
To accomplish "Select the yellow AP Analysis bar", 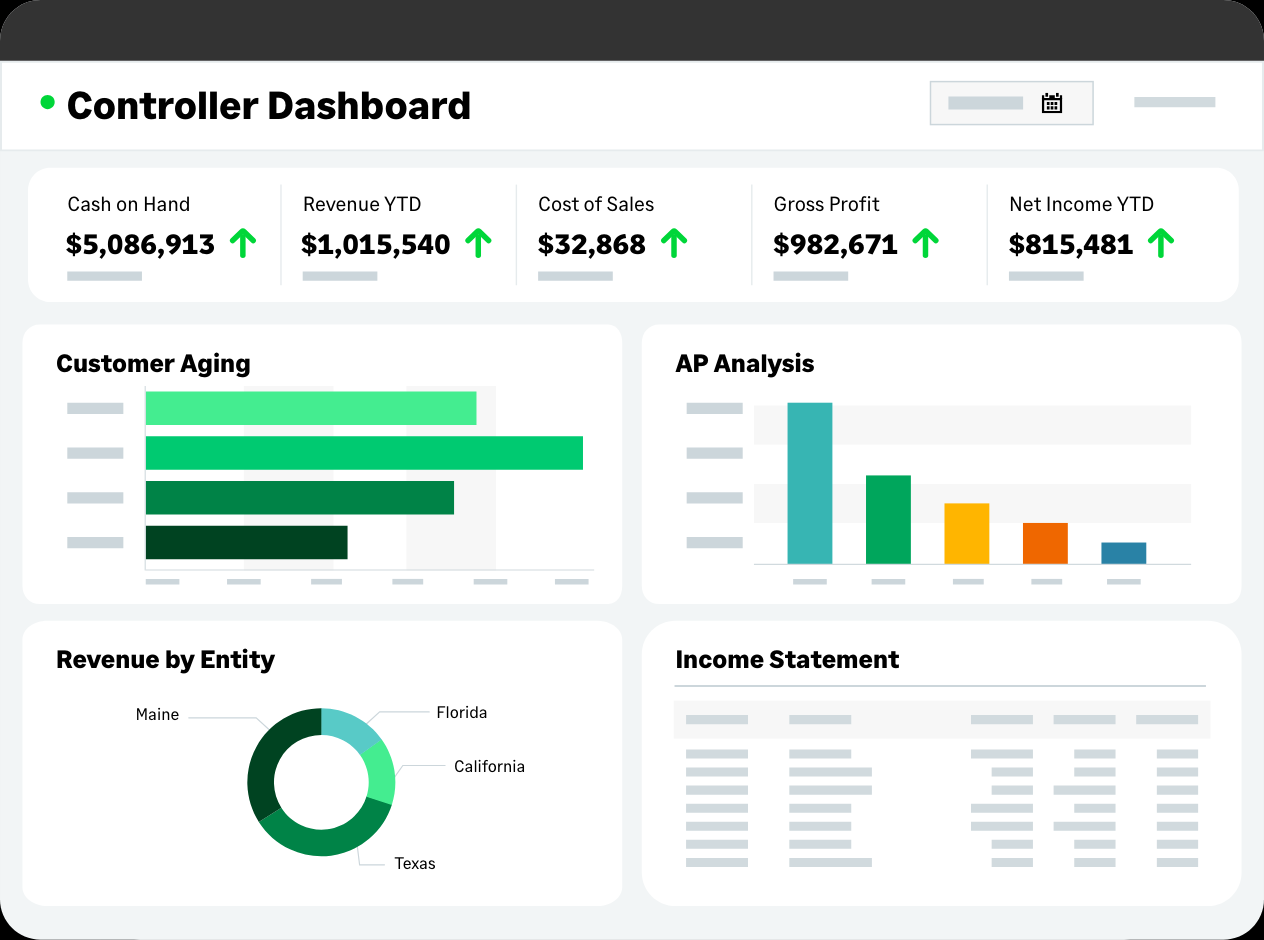I will point(967,534).
